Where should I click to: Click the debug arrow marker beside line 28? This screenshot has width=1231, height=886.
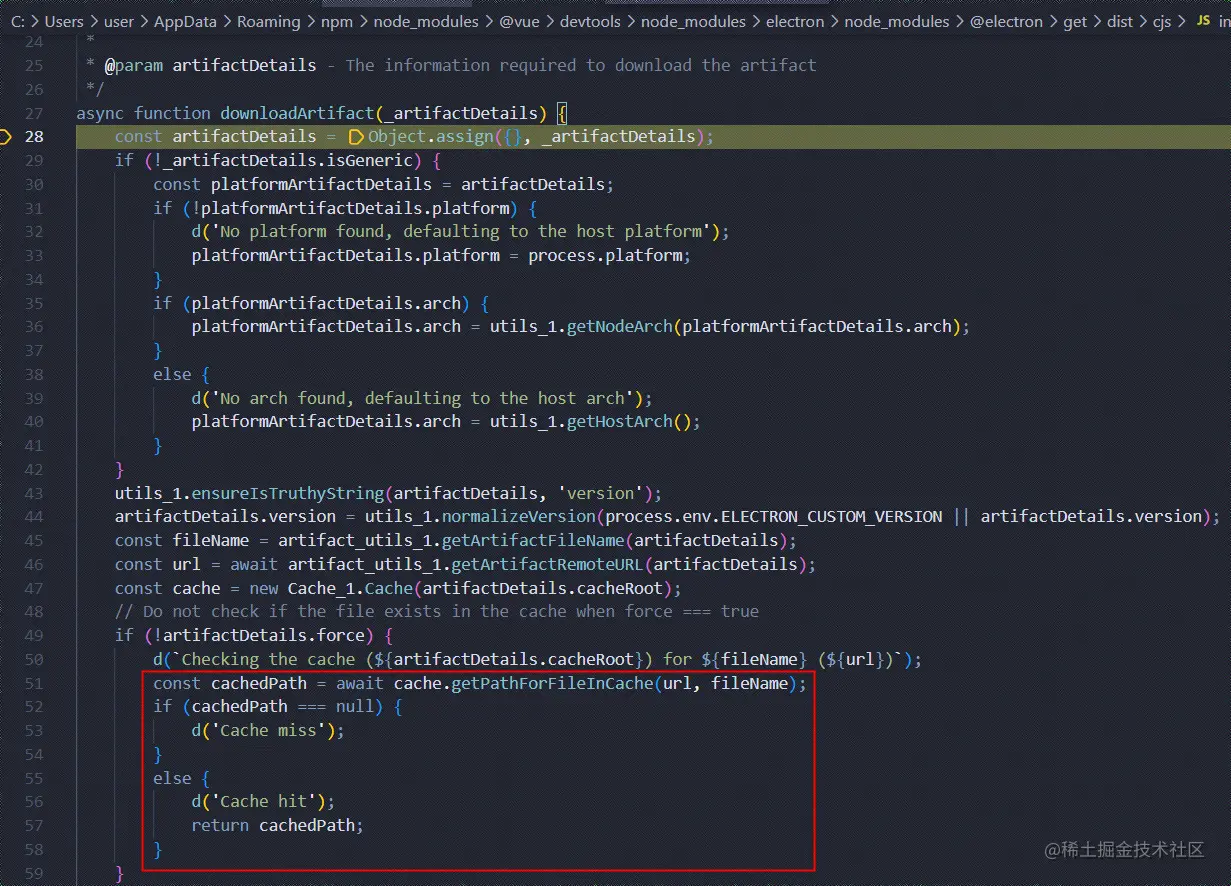[4, 136]
